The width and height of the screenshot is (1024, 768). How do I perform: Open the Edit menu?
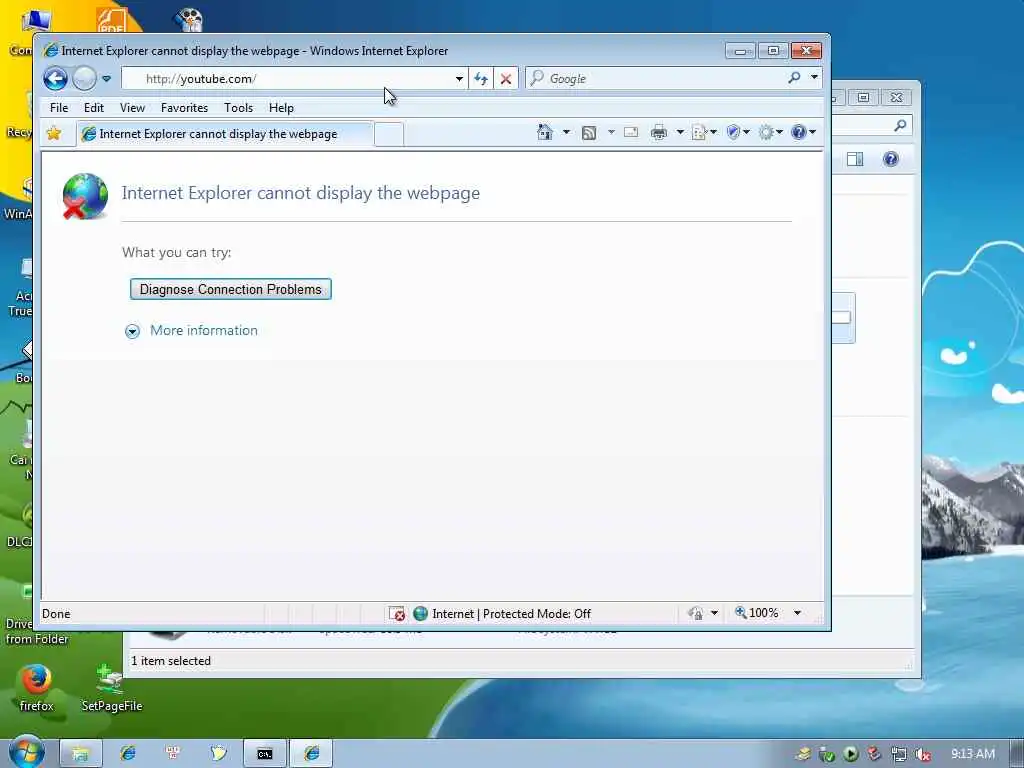[93, 108]
